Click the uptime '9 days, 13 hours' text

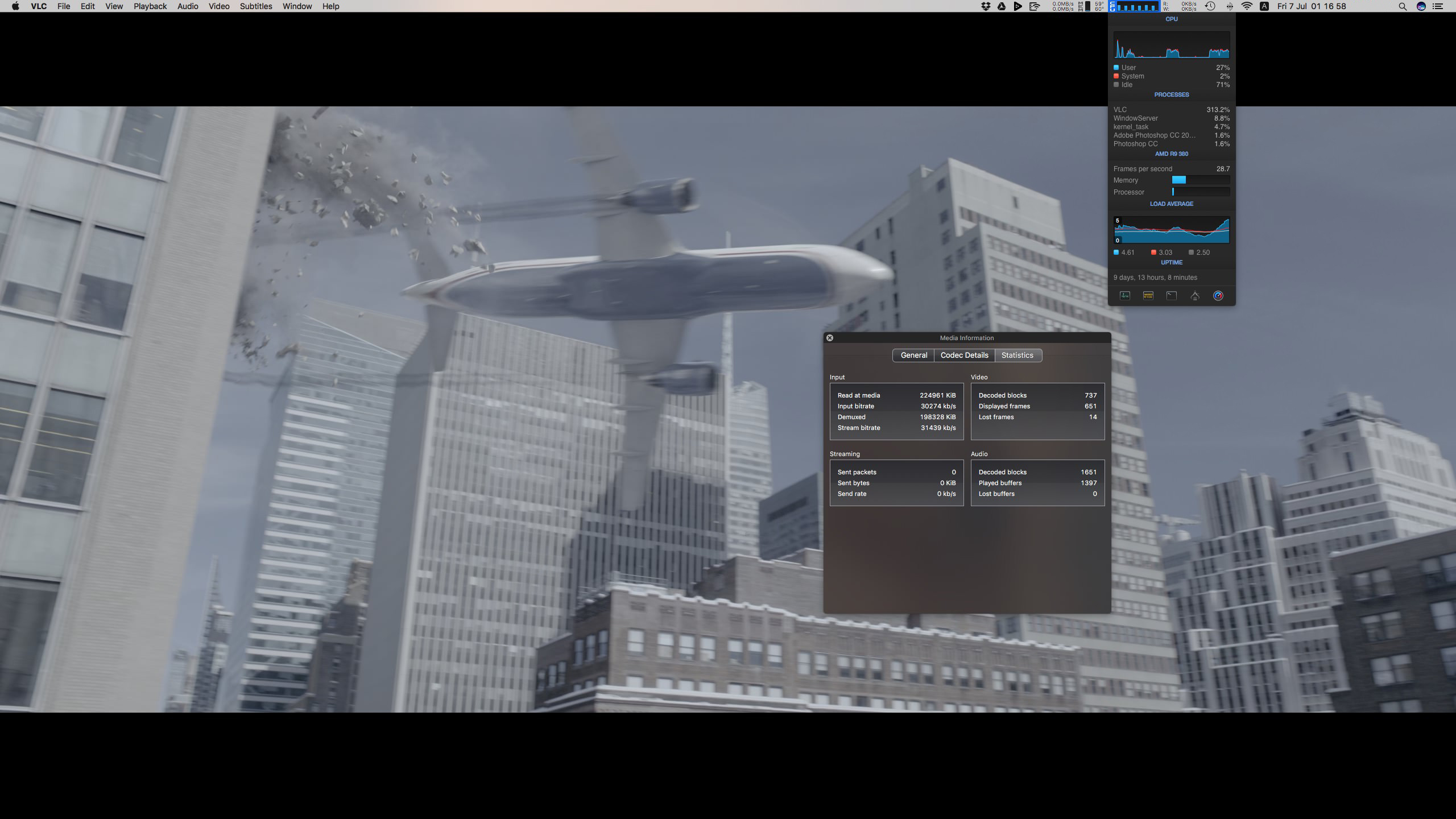[x=1155, y=278]
